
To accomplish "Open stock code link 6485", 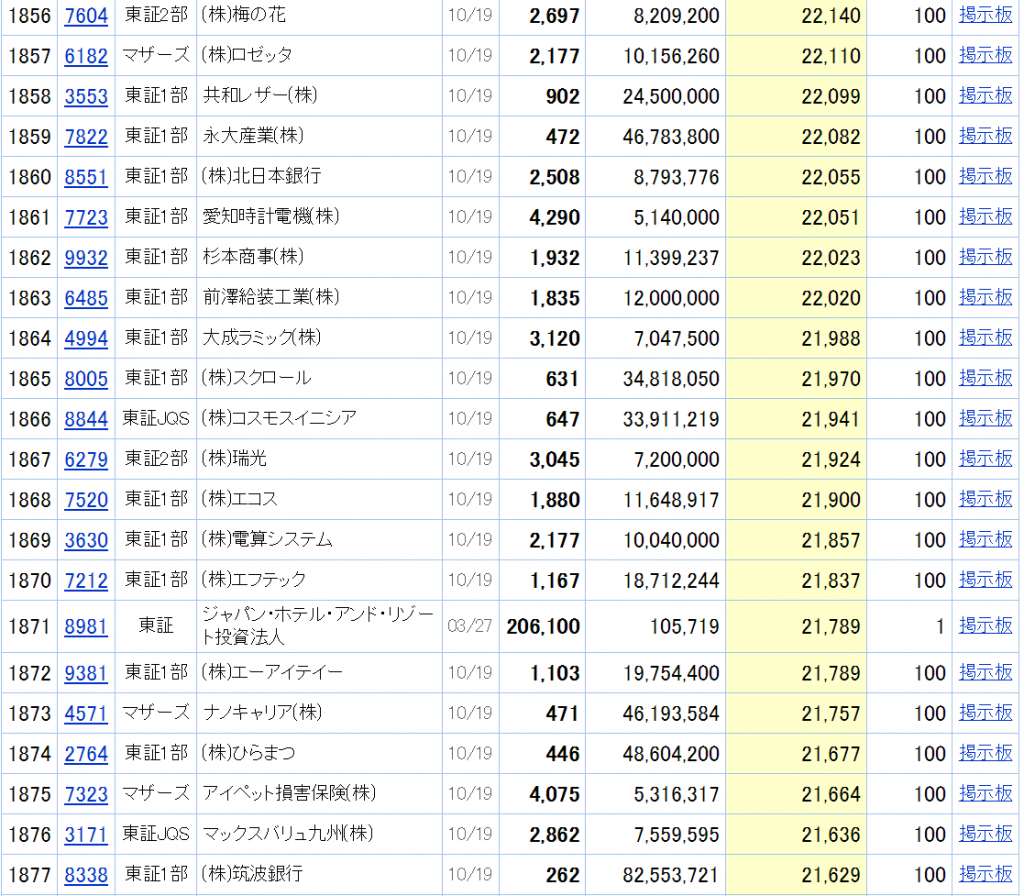I will coord(86,298).
